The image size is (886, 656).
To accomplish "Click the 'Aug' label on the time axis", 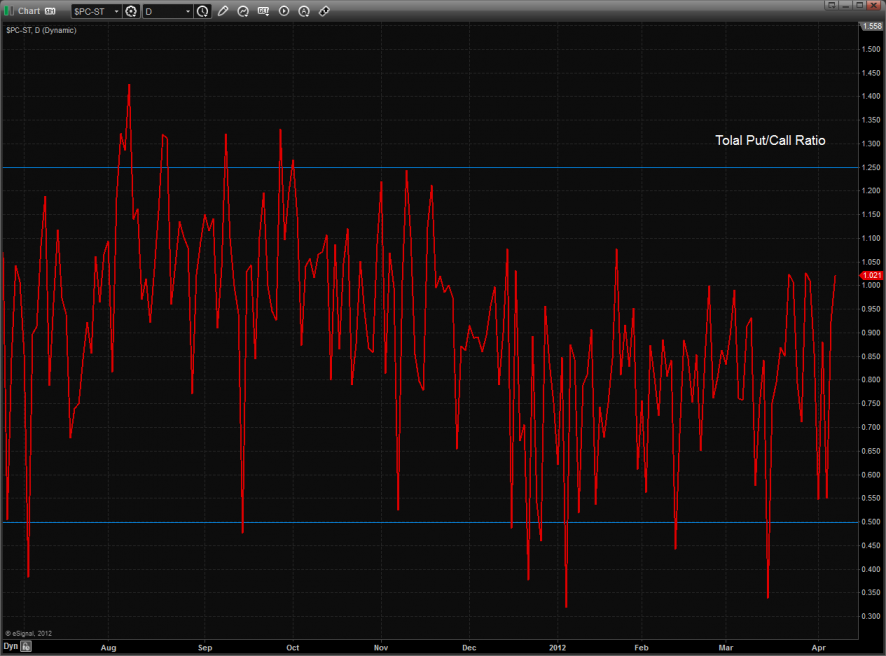I will point(108,648).
